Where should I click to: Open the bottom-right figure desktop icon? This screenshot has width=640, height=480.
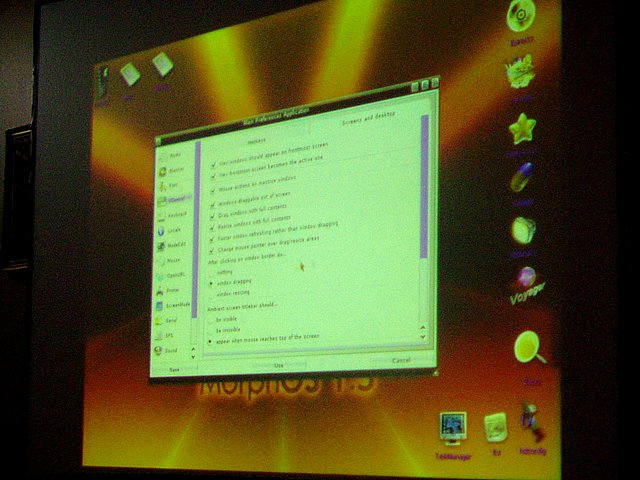click(x=531, y=424)
